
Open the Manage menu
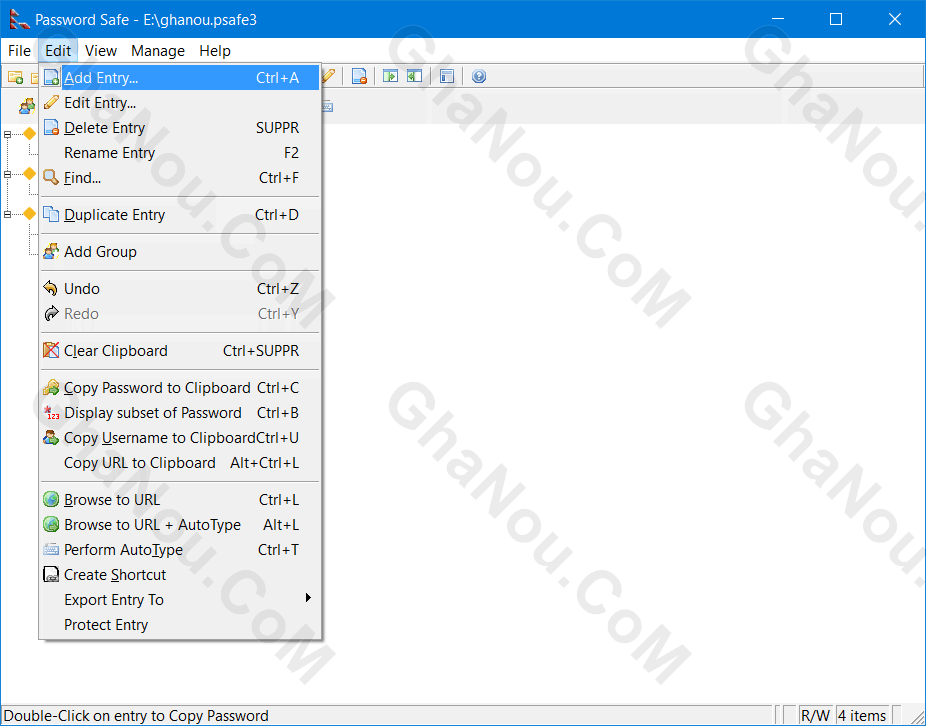click(158, 51)
